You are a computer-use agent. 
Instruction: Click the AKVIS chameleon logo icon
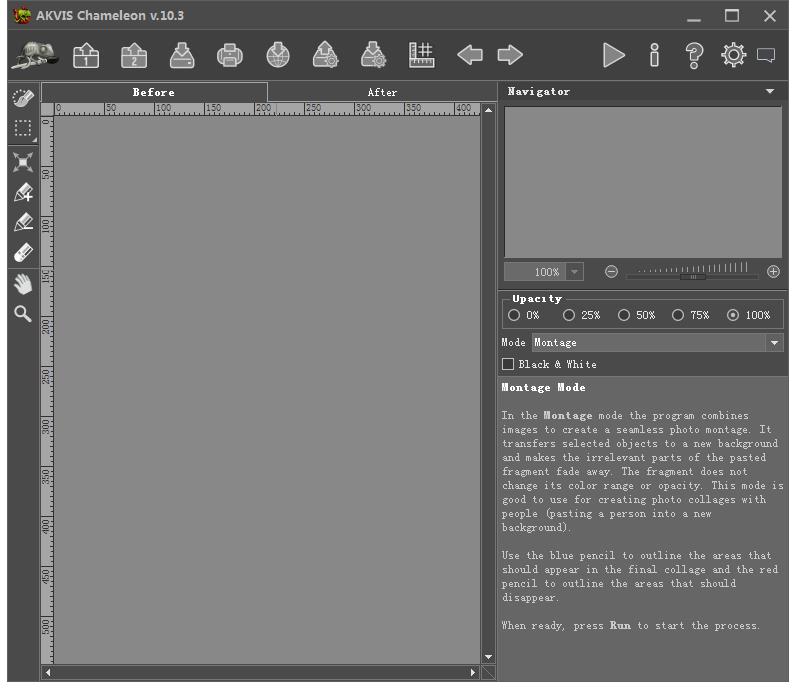pyautogui.click(x=35, y=55)
